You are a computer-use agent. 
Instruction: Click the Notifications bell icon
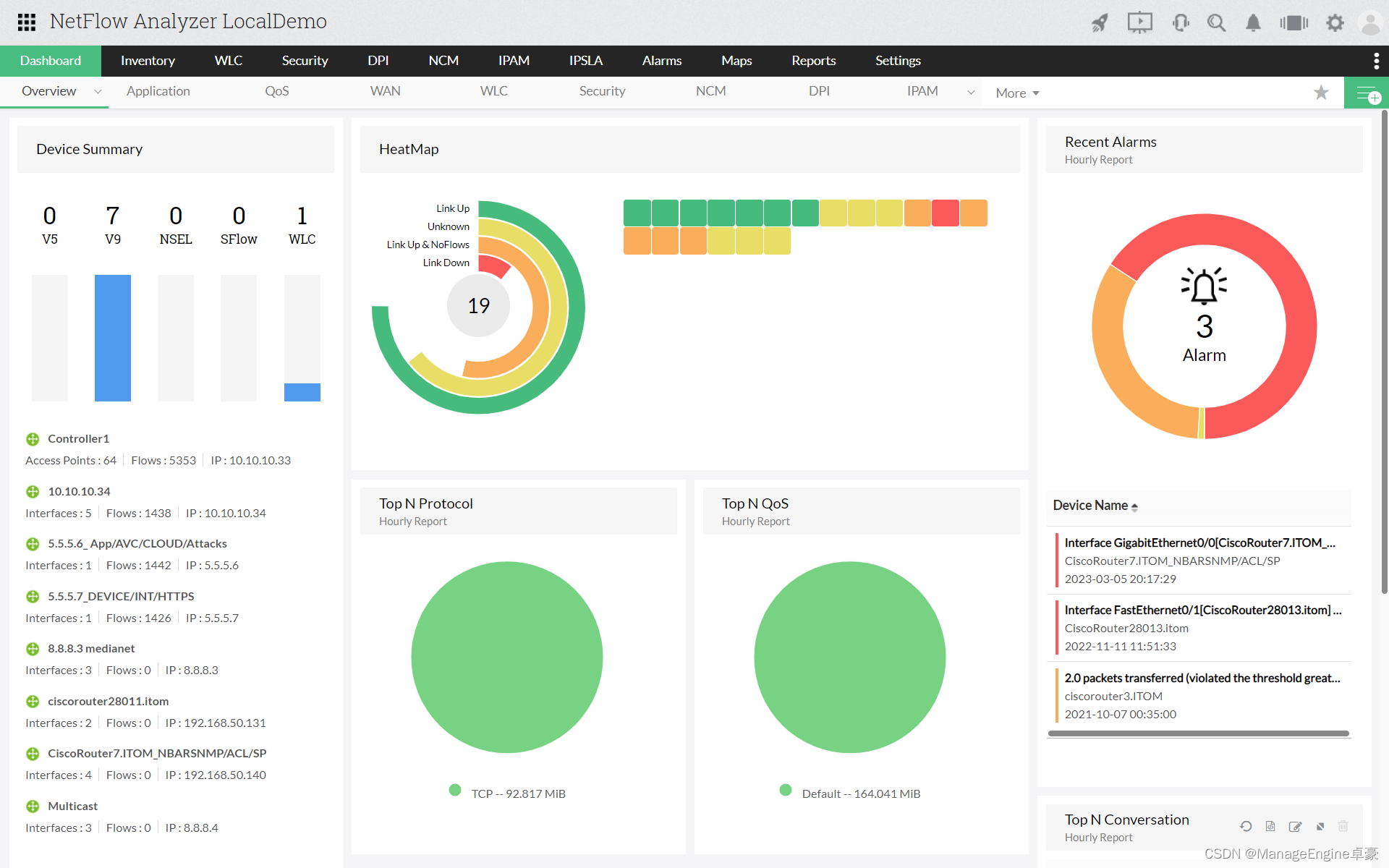coord(1254,22)
